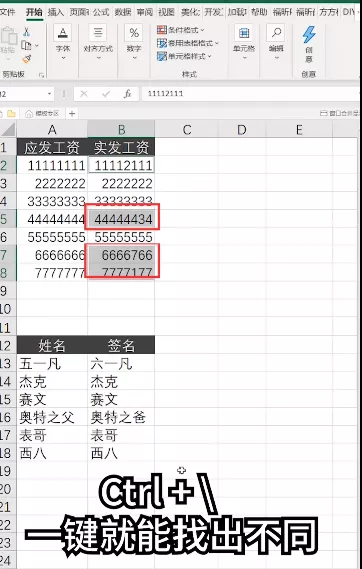Click the plus new tab button

click(72, 114)
